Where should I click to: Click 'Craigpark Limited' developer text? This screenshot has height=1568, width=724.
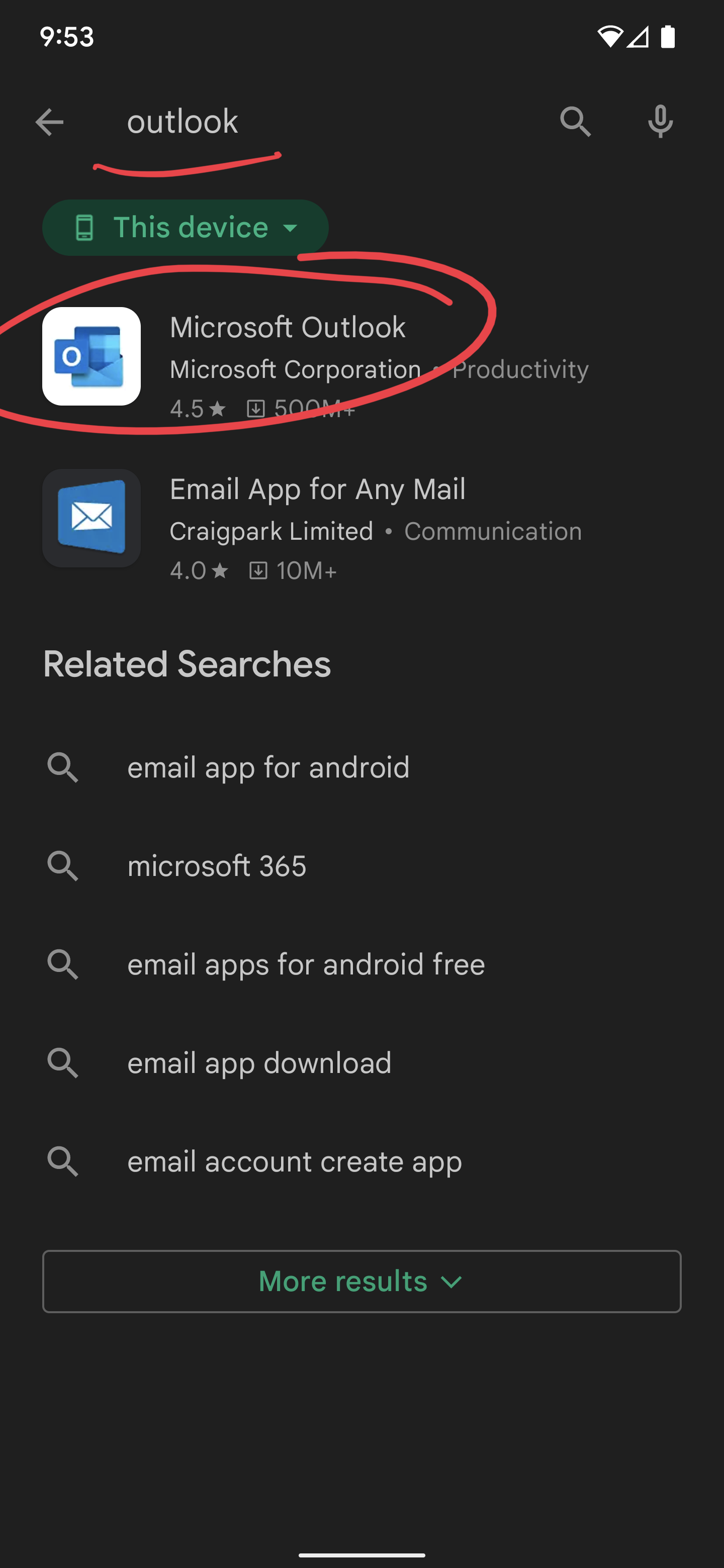click(271, 531)
